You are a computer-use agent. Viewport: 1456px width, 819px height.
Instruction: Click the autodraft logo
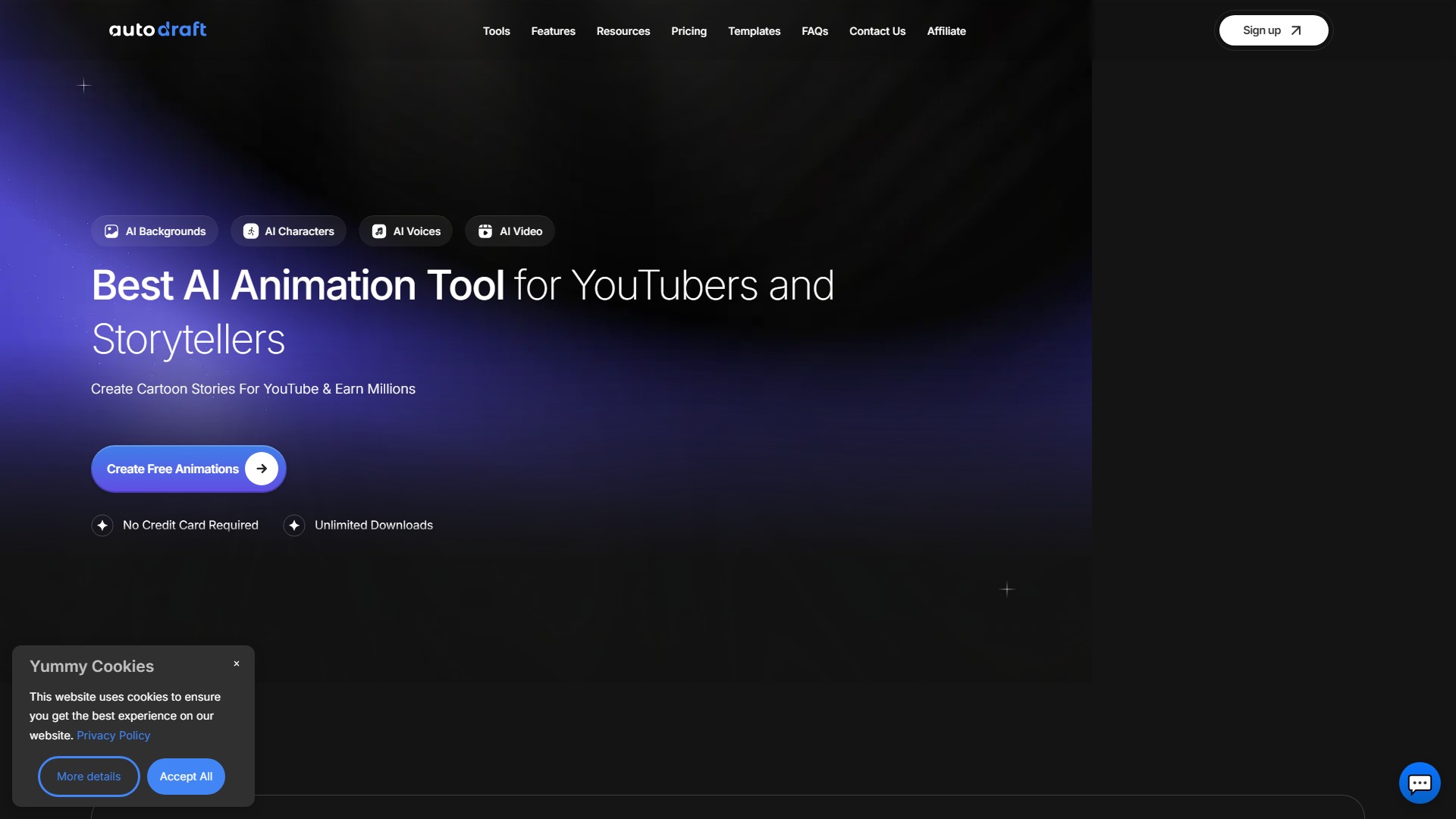(x=158, y=30)
